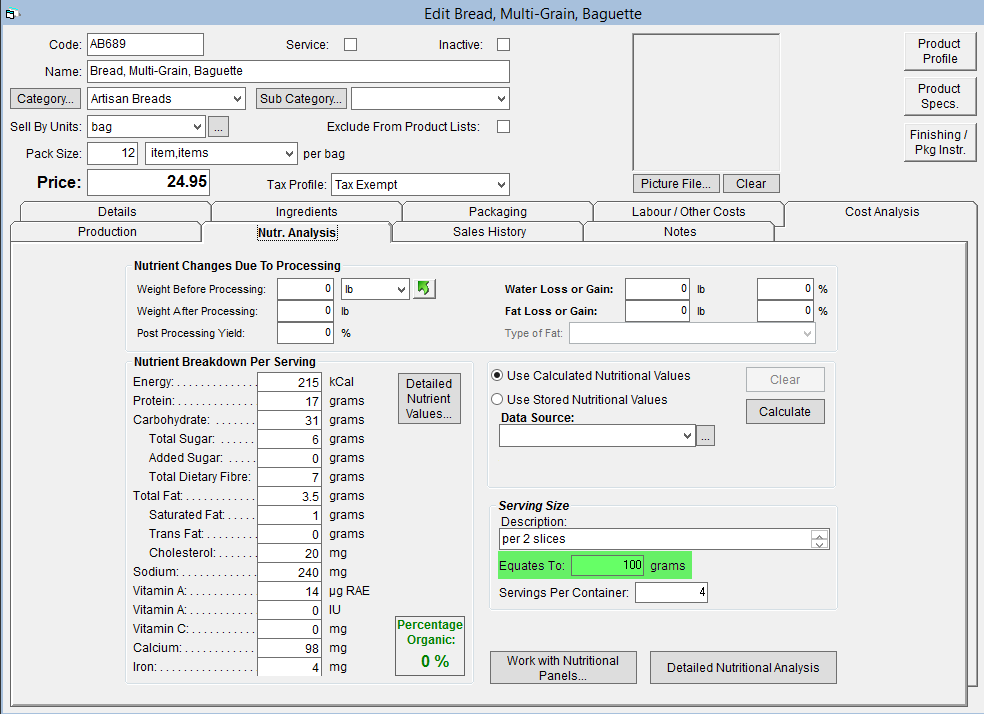Image resolution: width=984 pixels, height=714 pixels.
Task: Click the Servings Per Container field
Action: pyautogui.click(x=671, y=592)
